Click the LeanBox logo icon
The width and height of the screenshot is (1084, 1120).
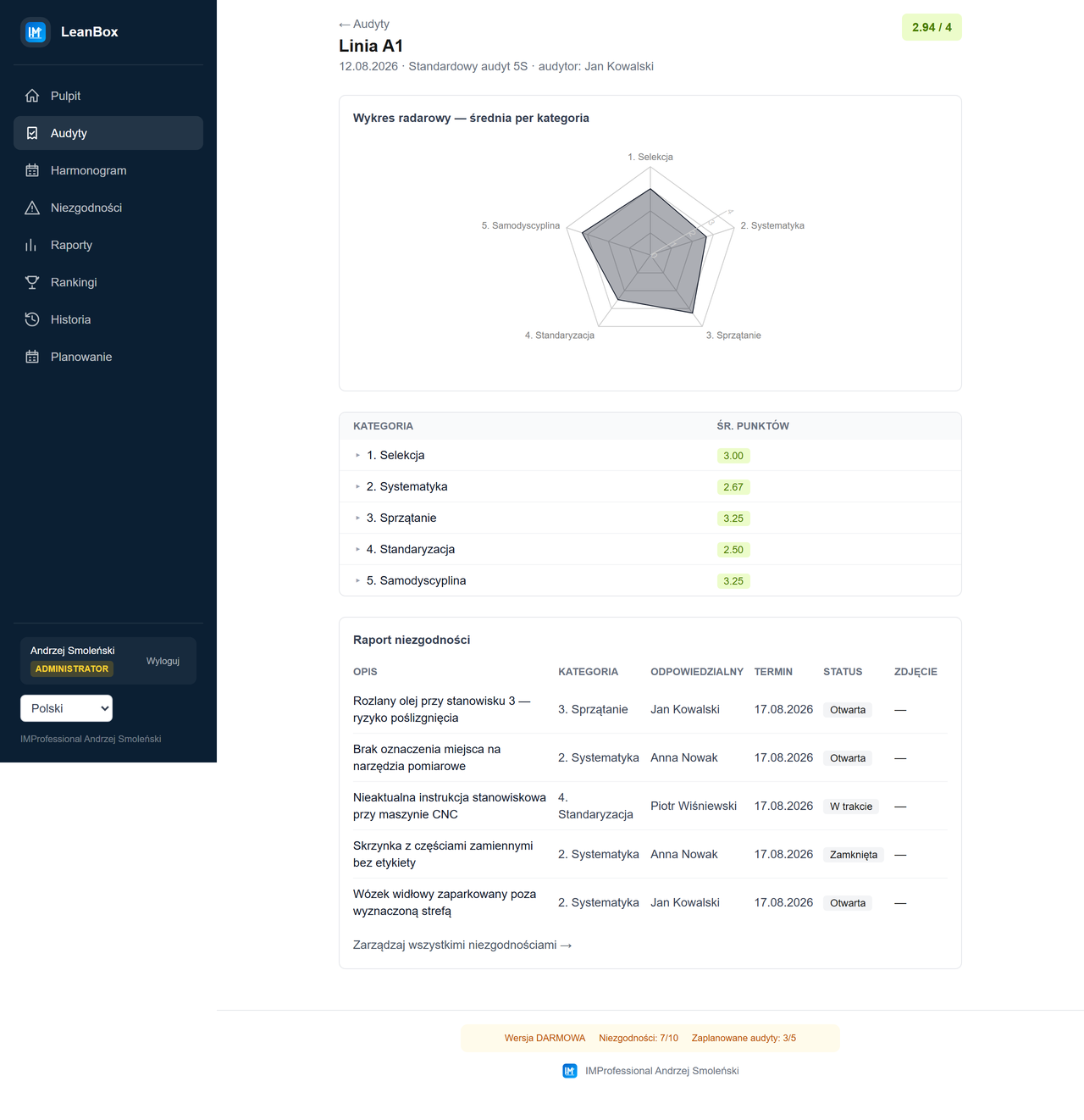tap(36, 32)
